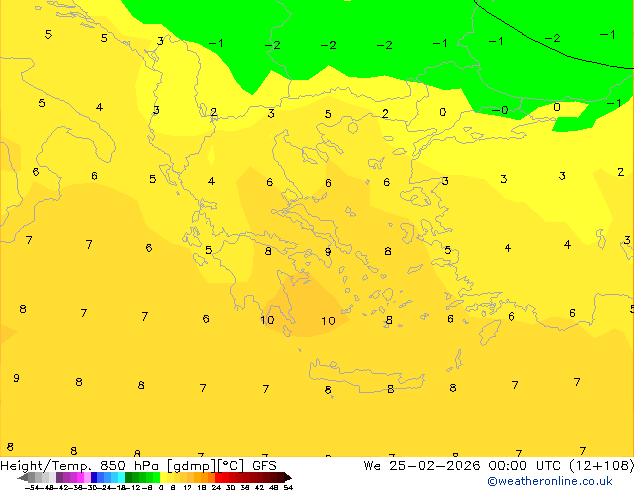This screenshot has width=634, height=490.
Task: Click the dark maroon right arrow end of scale
Action: coord(288,478)
